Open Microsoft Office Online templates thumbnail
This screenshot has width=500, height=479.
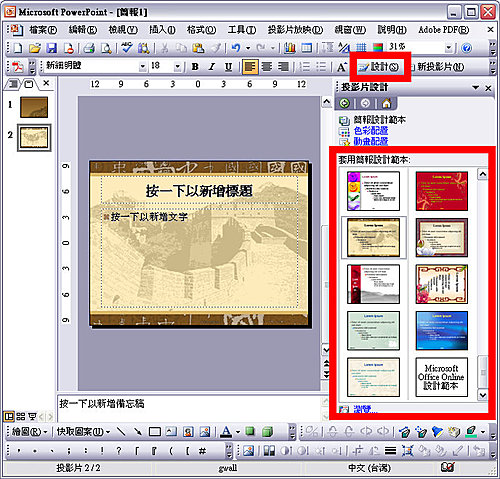click(x=442, y=377)
